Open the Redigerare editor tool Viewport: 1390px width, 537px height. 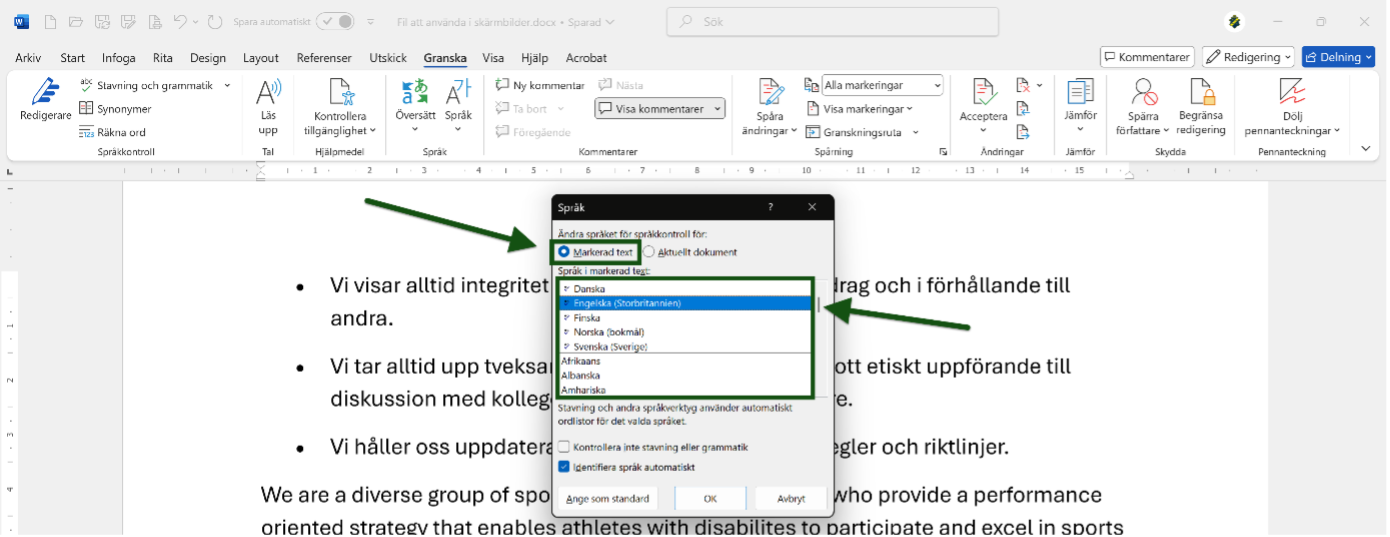[45, 100]
